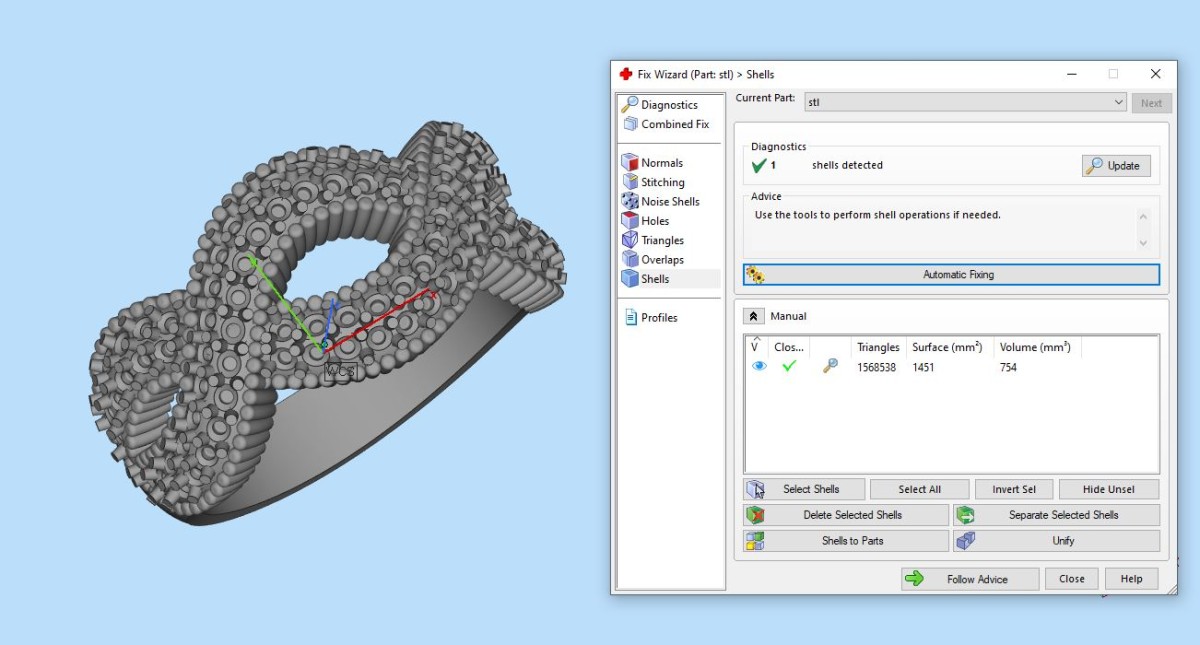Sort shell list by V column
Image resolution: width=1200 pixels, height=645 pixels.
pyautogui.click(x=756, y=346)
